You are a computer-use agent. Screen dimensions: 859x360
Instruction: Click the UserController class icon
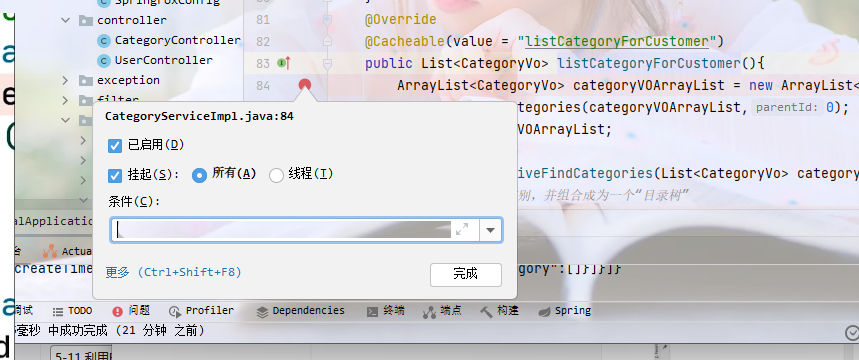pyautogui.click(x=103, y=60)
